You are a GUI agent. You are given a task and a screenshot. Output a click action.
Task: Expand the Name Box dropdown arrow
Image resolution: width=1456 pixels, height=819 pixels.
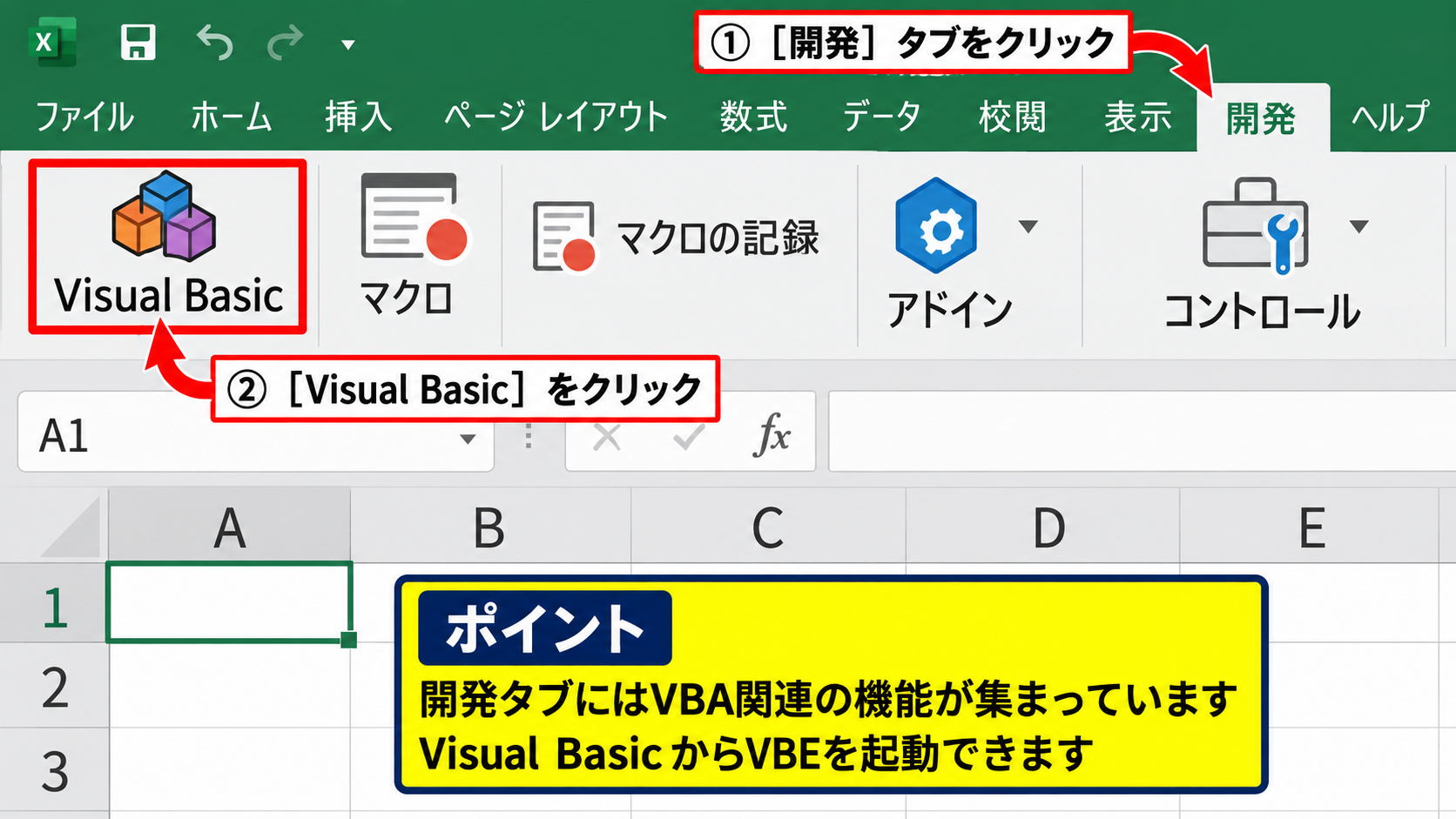coord(468,439)
